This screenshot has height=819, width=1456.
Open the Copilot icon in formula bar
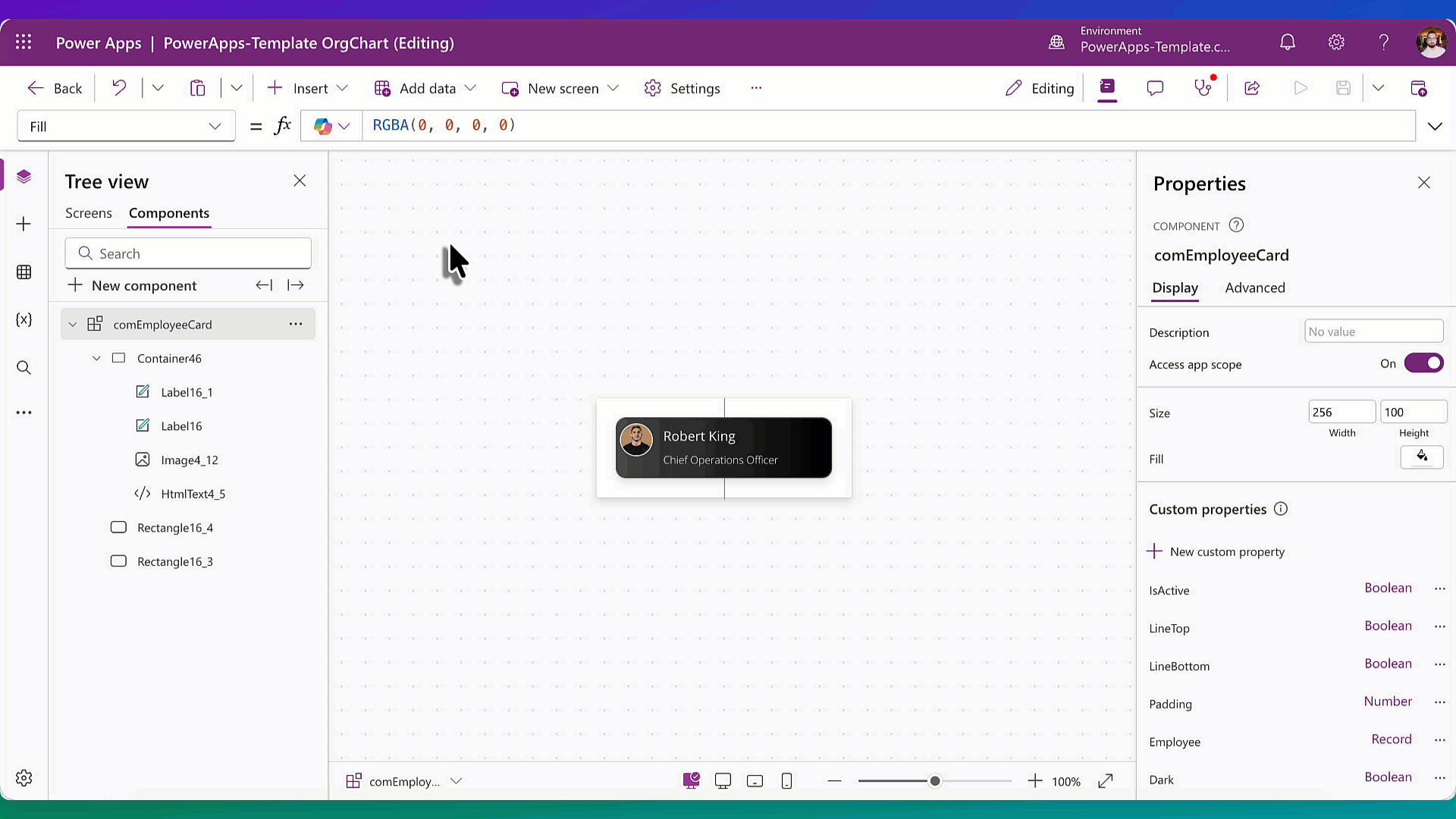click(323, 126)
